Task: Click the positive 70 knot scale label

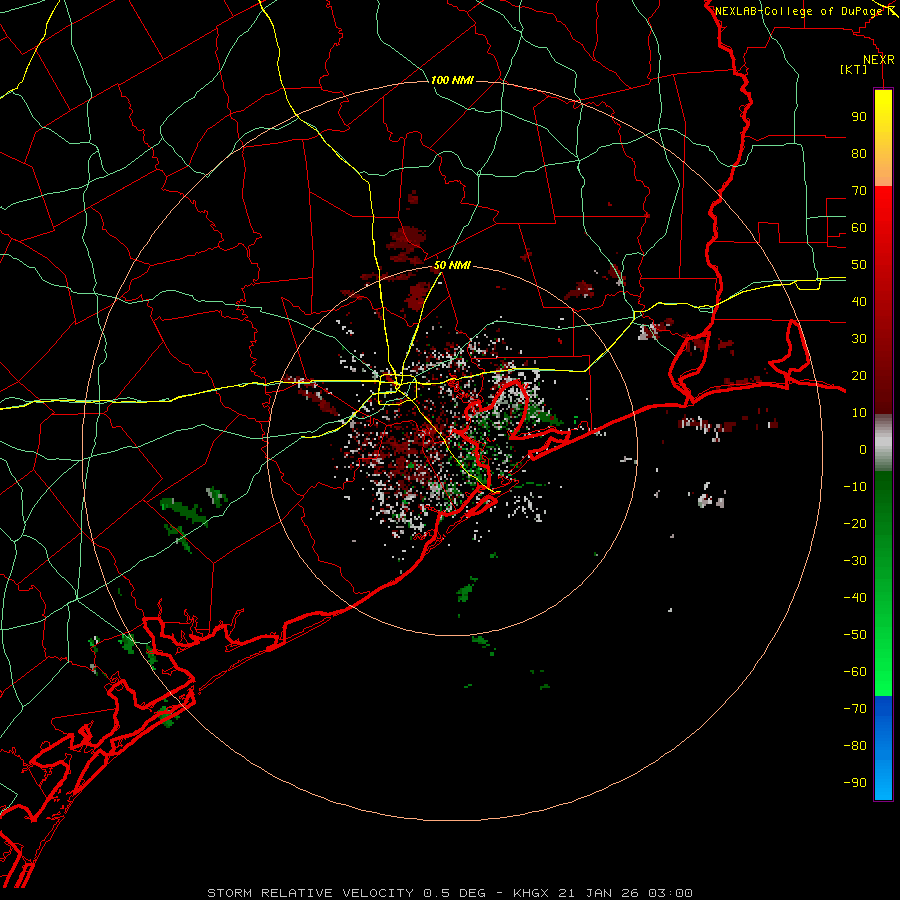Action: click(859, 191)
